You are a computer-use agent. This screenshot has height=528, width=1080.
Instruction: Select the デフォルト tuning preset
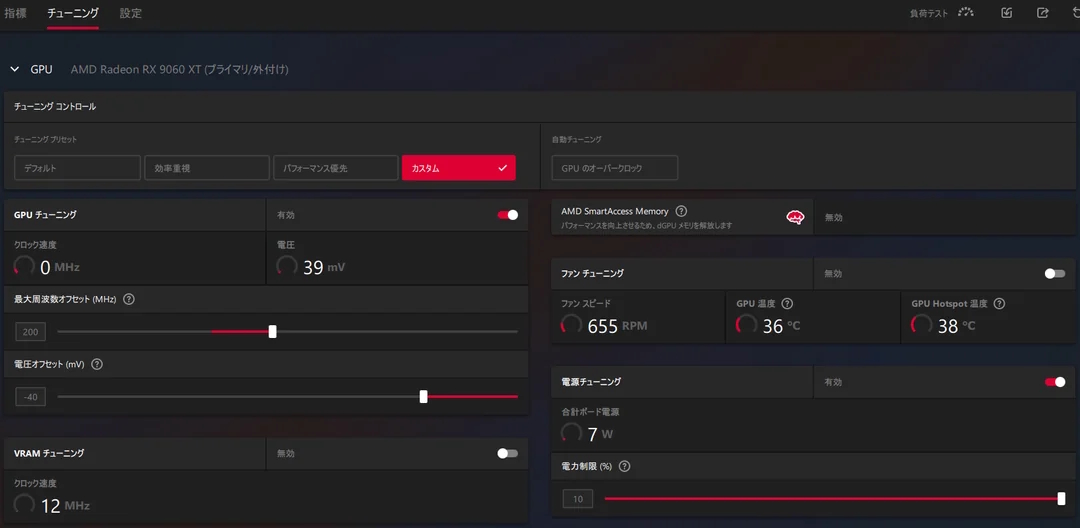click(x=77, y=168)
